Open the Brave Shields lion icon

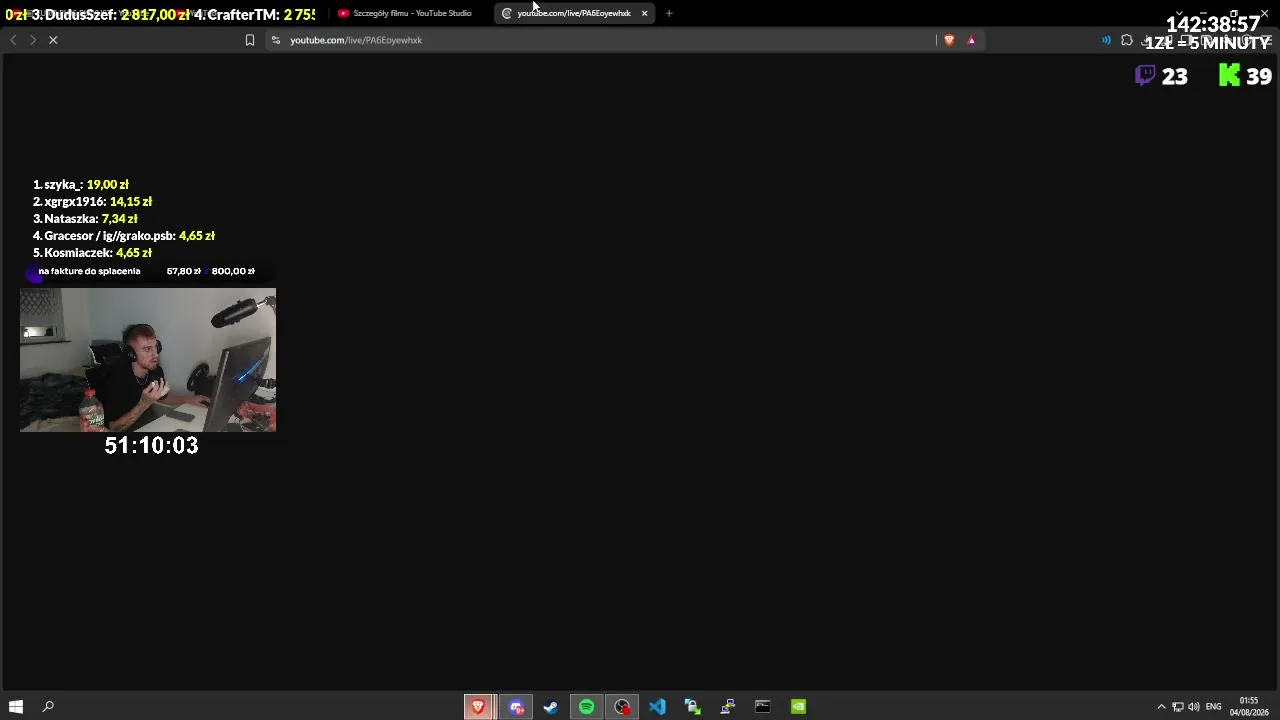tap(949, 40)
